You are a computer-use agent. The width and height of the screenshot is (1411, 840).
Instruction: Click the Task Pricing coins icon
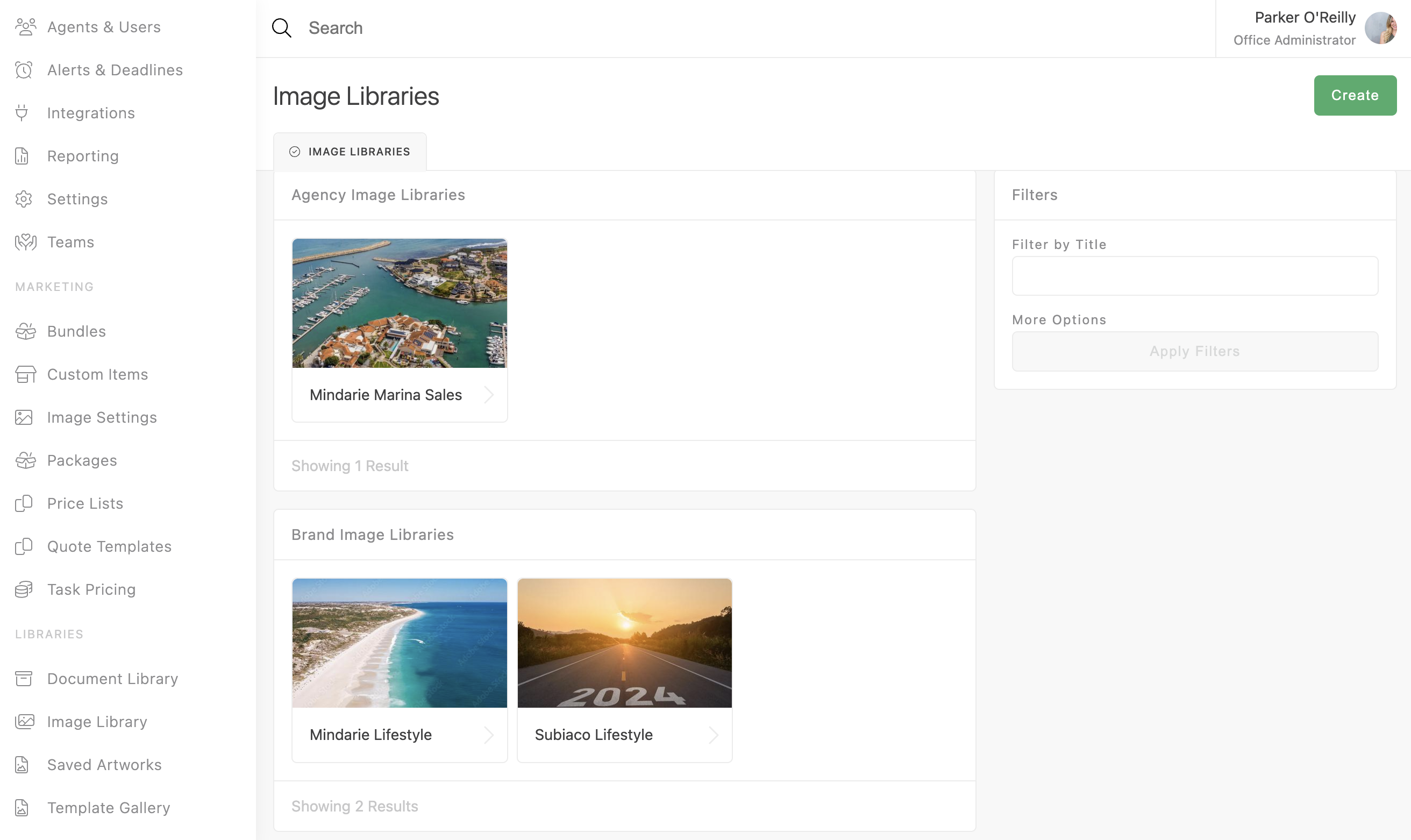click(24, 590)
